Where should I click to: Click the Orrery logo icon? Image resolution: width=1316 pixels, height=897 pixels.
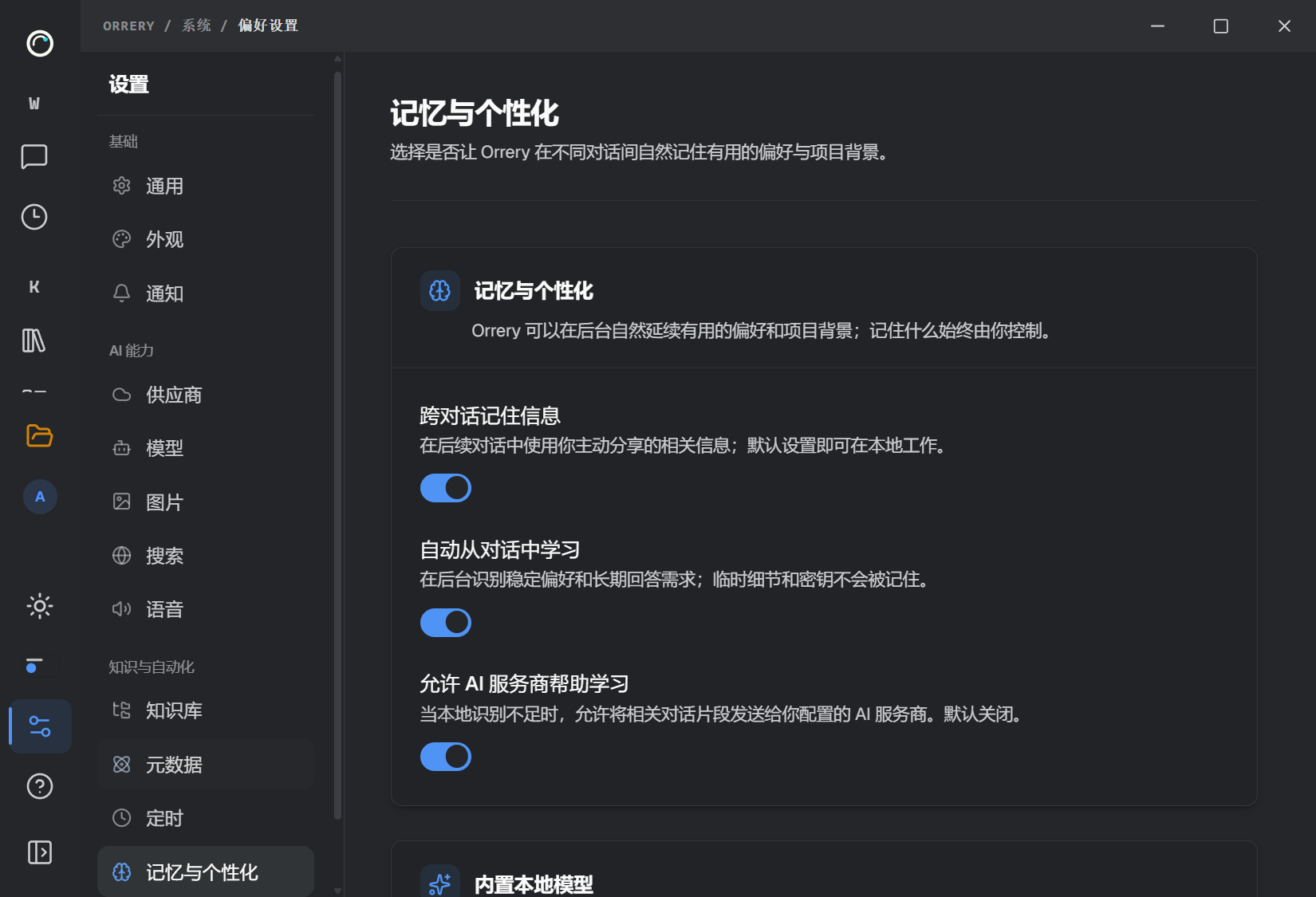[40, 43]
